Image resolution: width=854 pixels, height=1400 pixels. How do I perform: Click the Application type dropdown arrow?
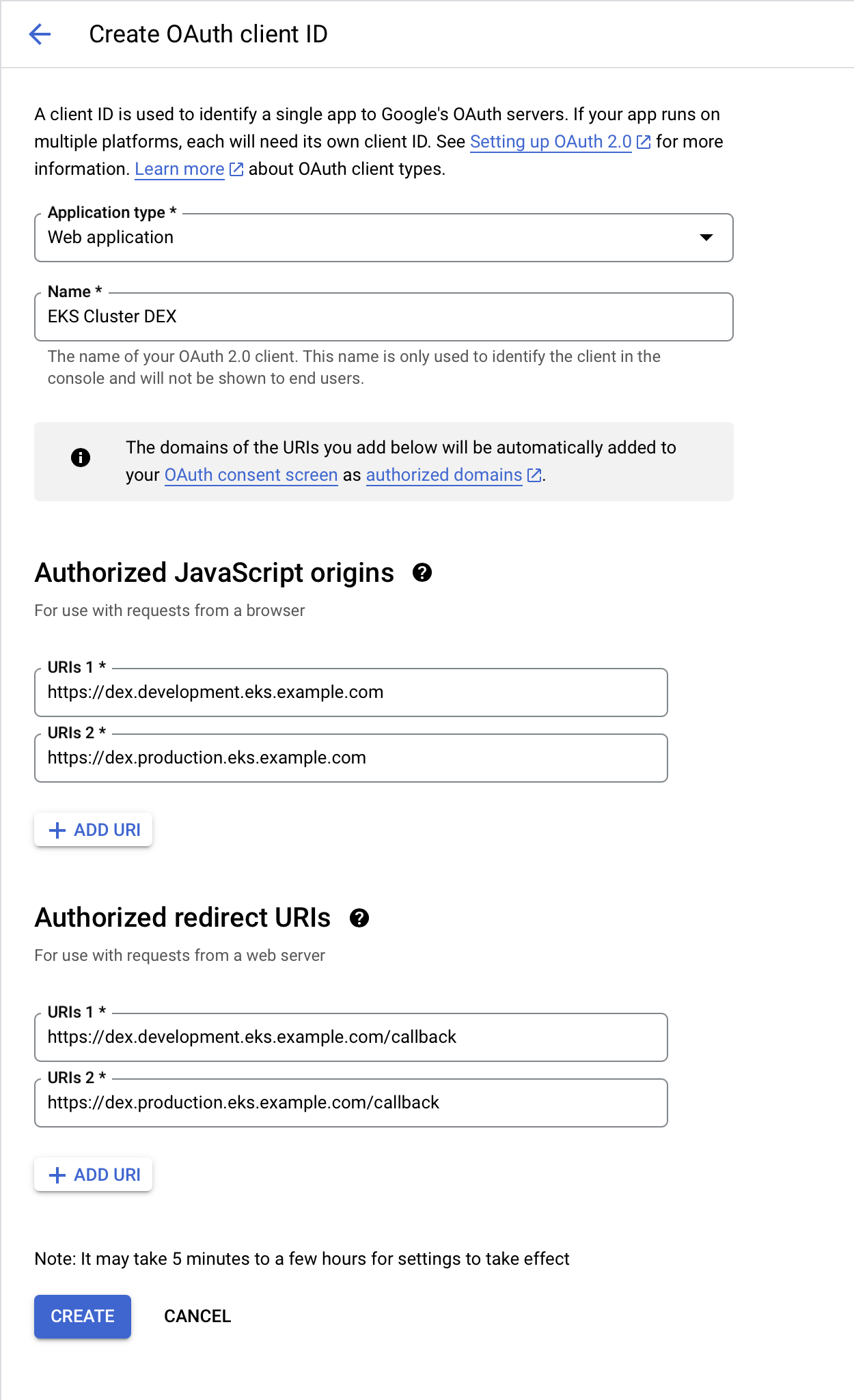pyautogui.click(x=707, y=238)
